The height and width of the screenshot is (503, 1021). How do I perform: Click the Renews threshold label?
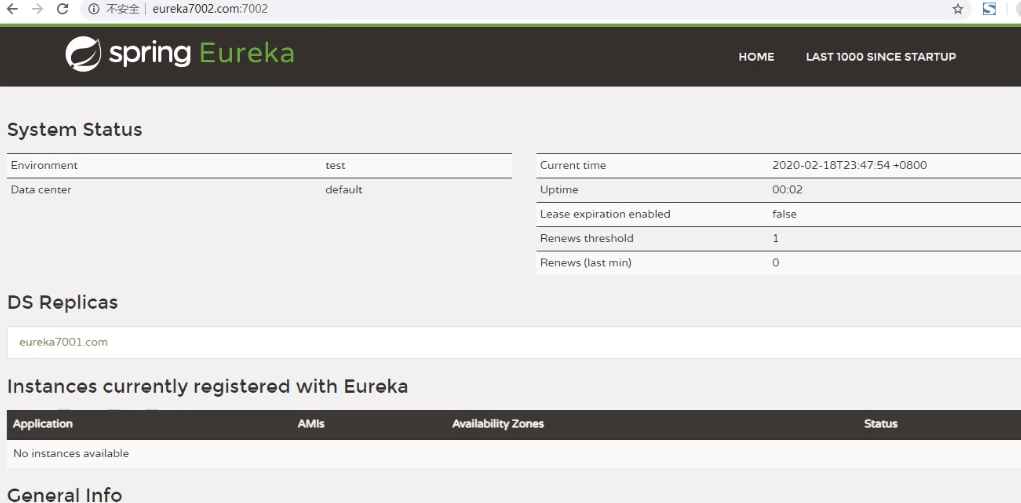tap(587, 238)
